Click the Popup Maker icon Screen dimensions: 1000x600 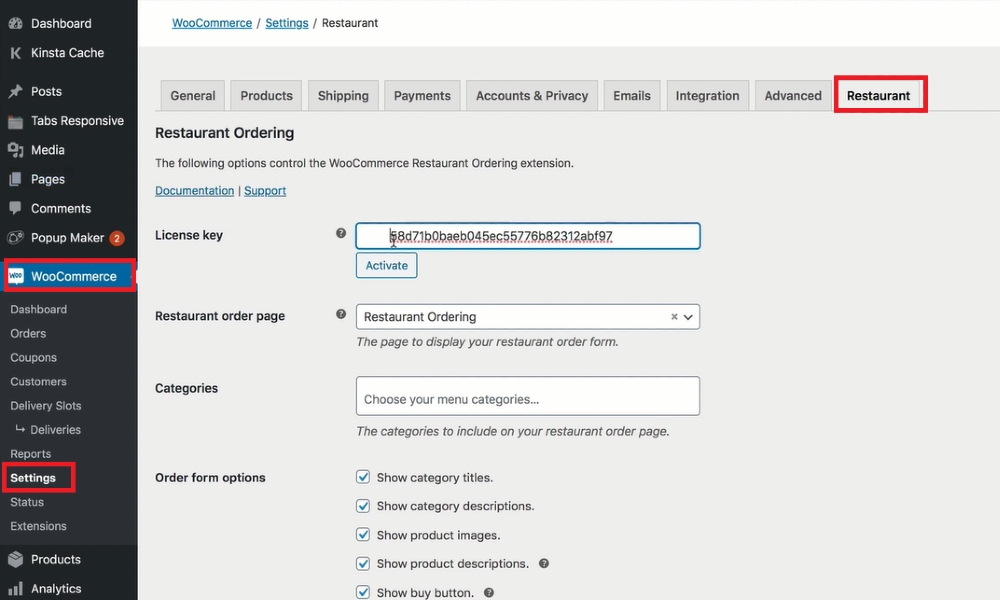15,238
